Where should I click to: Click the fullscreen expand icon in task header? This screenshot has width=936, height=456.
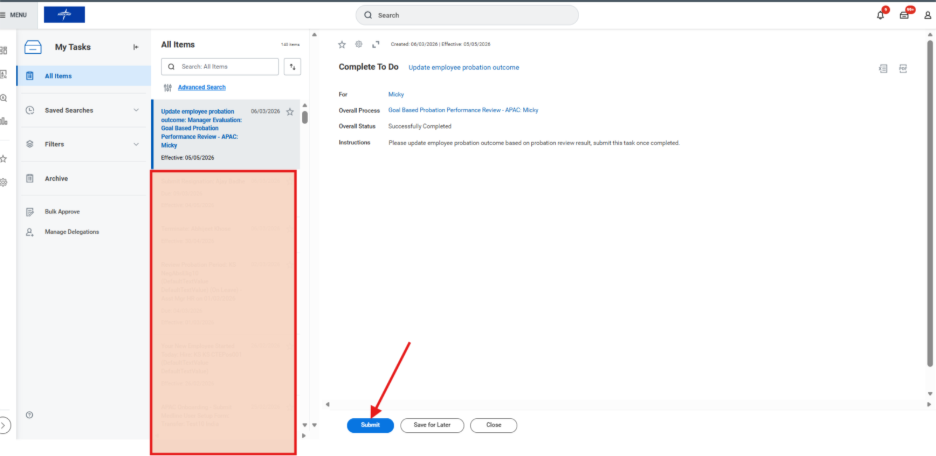coord(376,44)
